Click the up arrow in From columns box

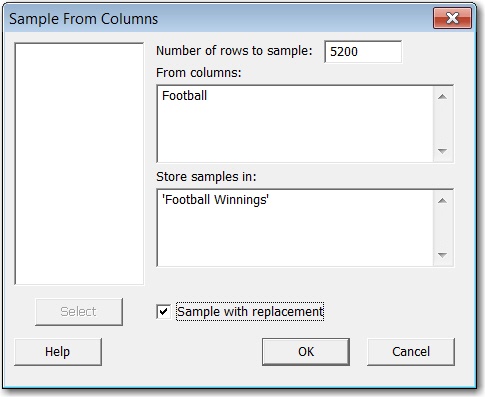point(442,97)
